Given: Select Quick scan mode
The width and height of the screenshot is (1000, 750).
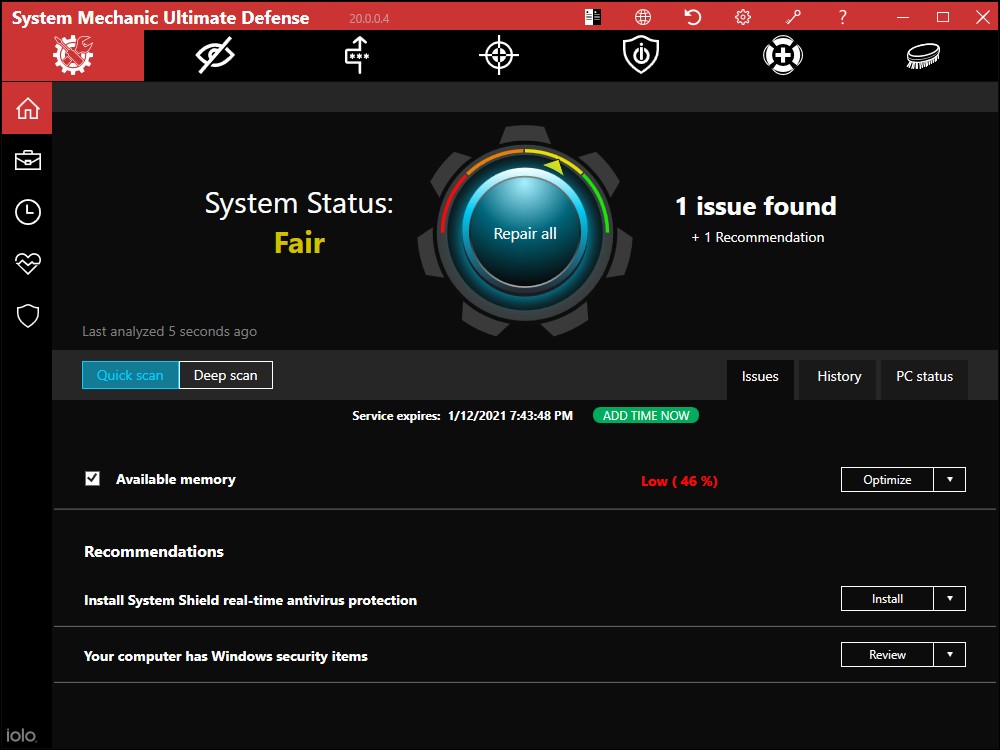Looking at the screenshot, I should [130, 375].
